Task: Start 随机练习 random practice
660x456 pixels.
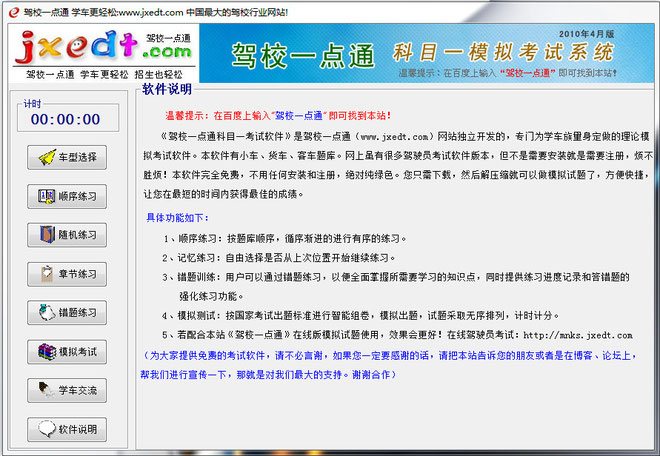Action: [67, 235]
